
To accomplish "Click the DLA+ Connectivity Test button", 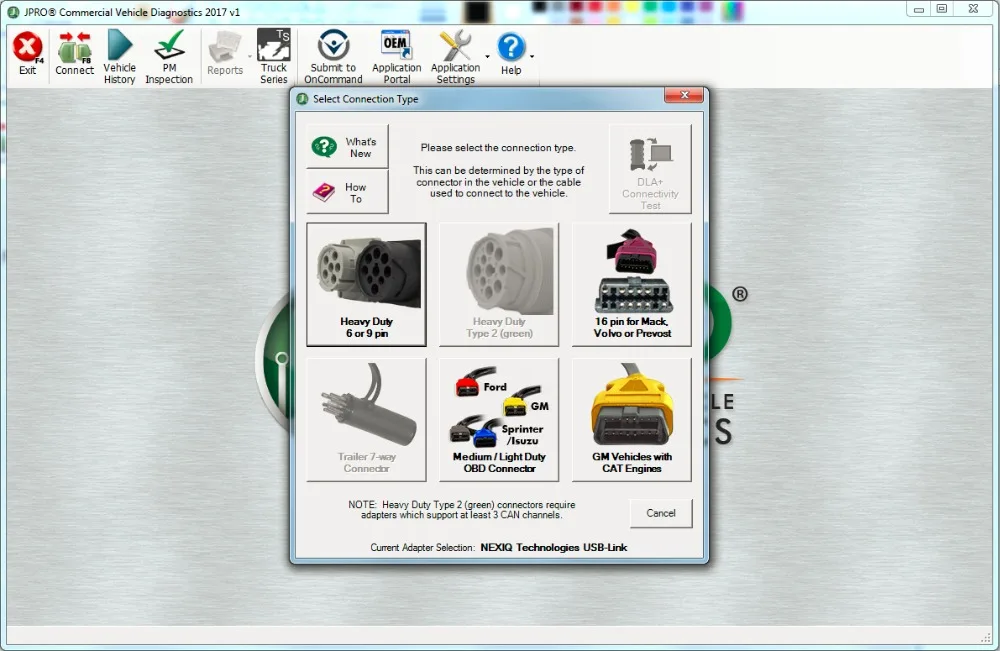I will click(650, 169).
